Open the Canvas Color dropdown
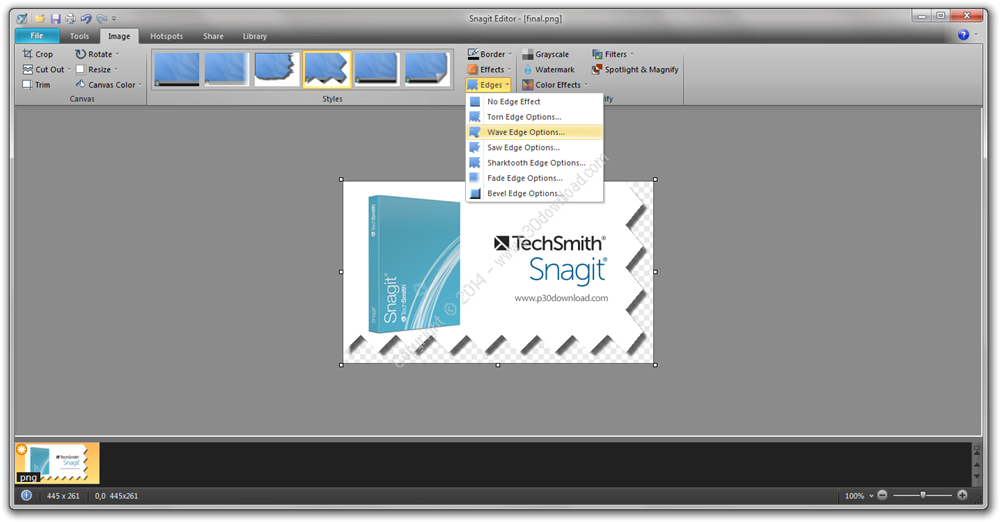The height and width of the screenshot is (522, 1000). (108, 85)
